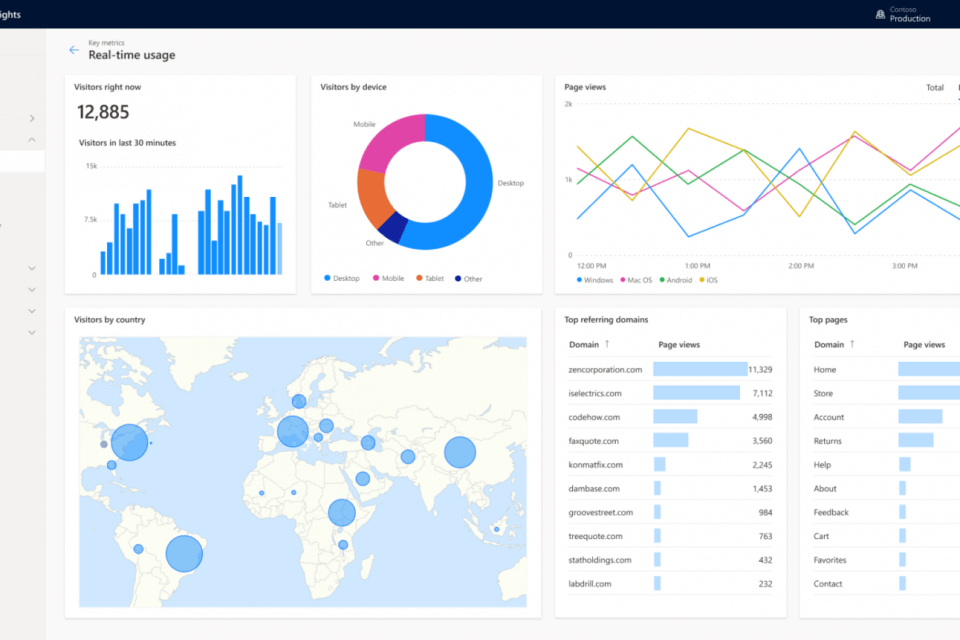Viewport: 960px width, 640px height.
Task: Collapse the open sidebar section with up chevron
Action: pos(32,140)
